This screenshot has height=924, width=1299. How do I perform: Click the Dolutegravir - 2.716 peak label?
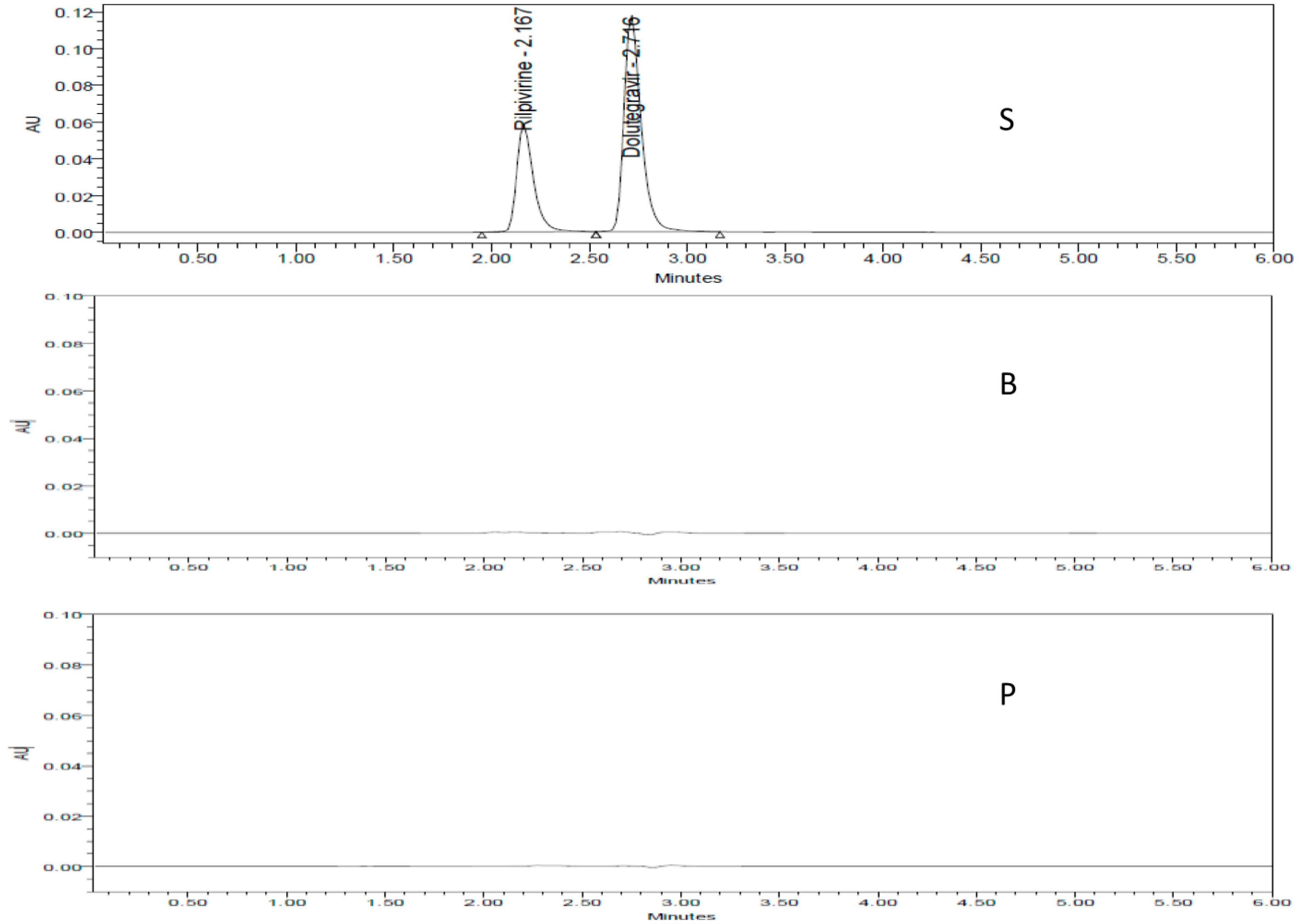click(x=631, y=87)
